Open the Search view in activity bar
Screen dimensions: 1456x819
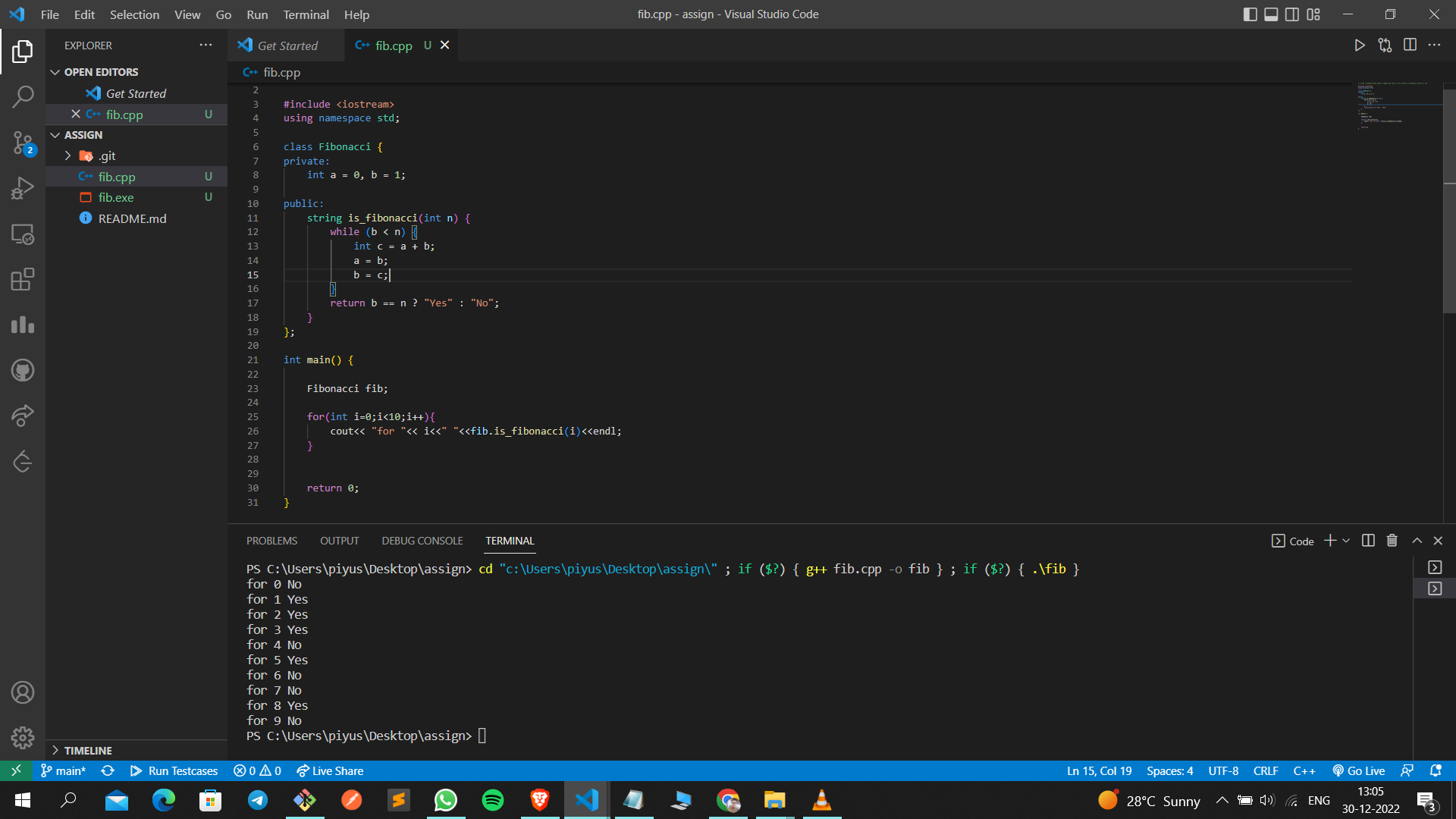pos(23,96)
